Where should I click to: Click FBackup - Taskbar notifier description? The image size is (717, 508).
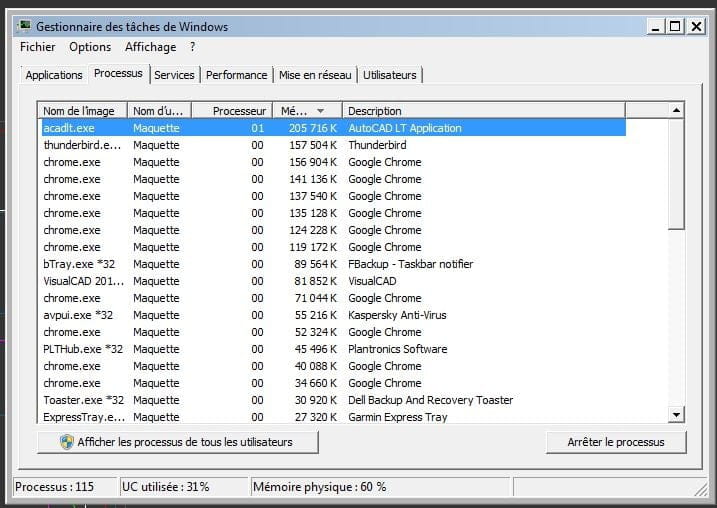[410, 264]
